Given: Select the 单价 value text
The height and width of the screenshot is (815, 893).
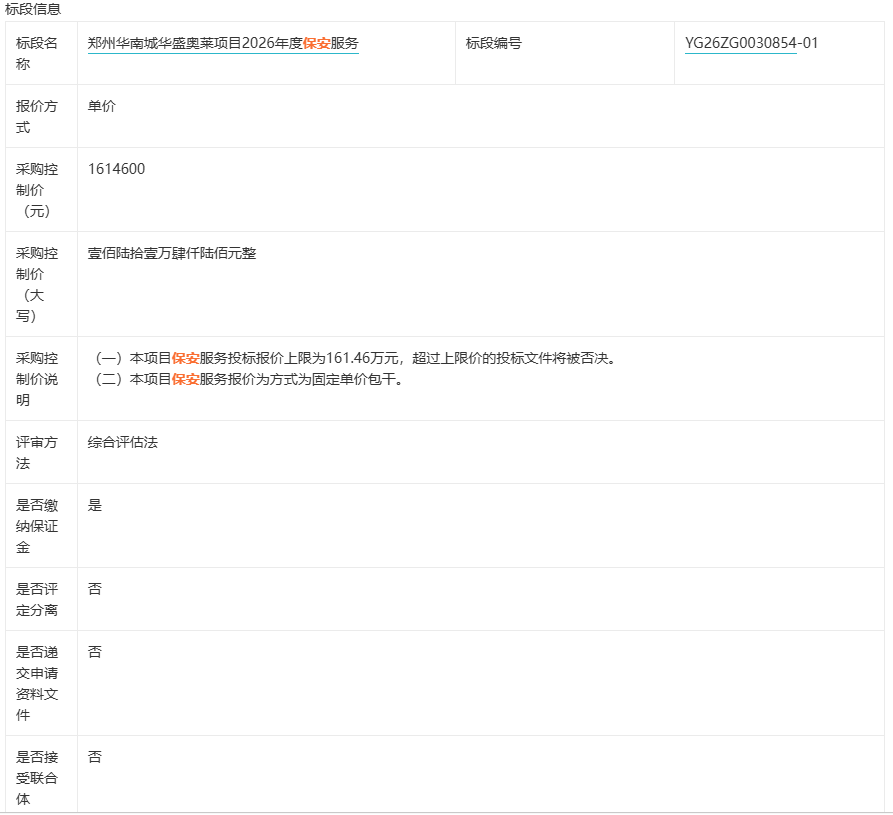Looking at the screenshot, I should tap(102, 106).
